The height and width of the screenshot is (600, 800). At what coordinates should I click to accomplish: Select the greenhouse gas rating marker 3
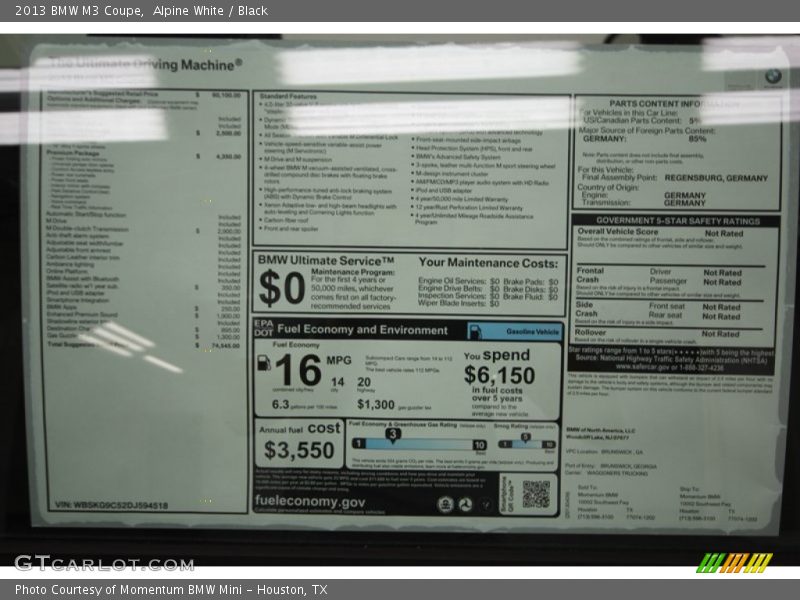pos(392,435)
